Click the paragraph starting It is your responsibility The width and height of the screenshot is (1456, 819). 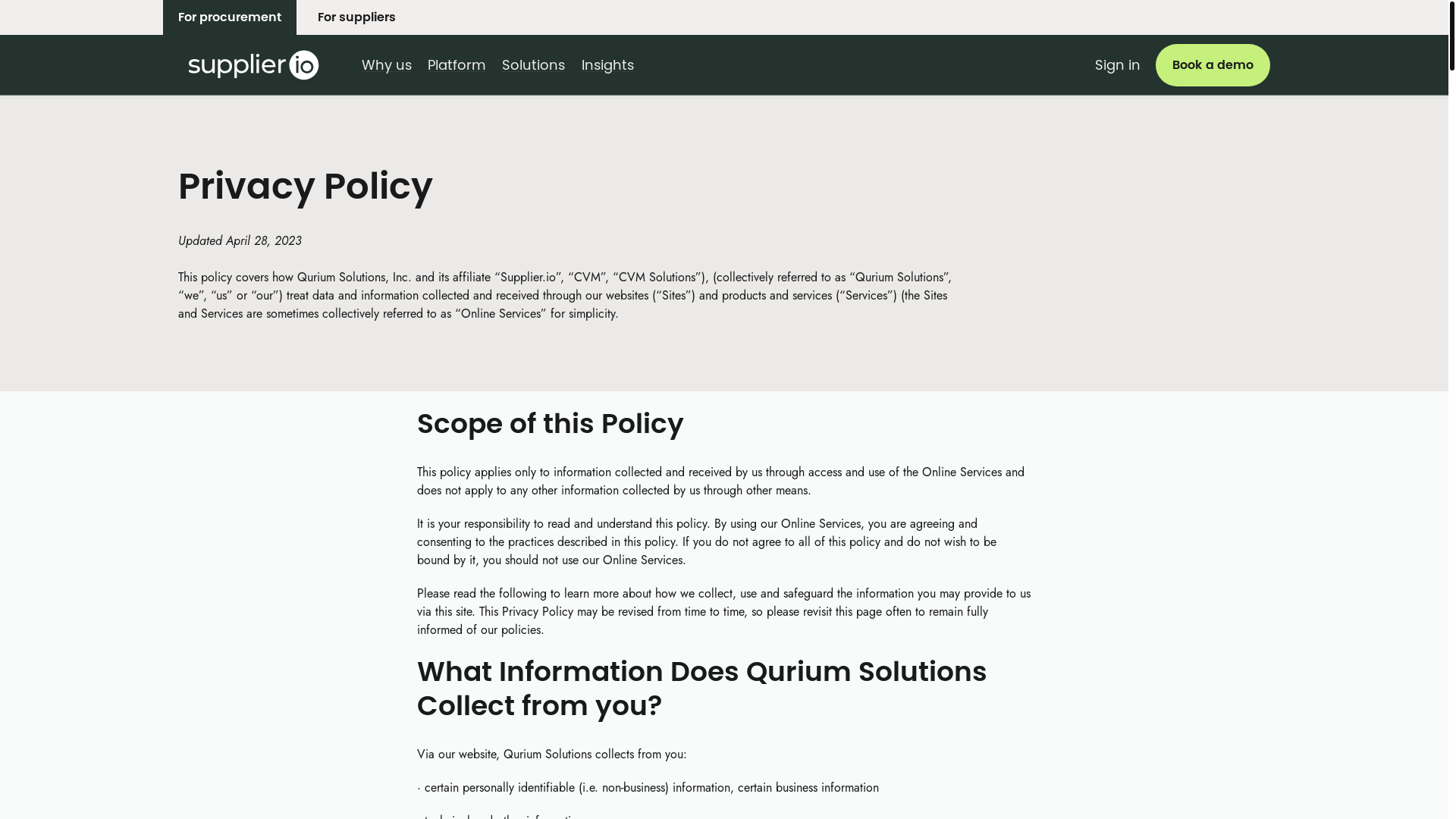707,542
